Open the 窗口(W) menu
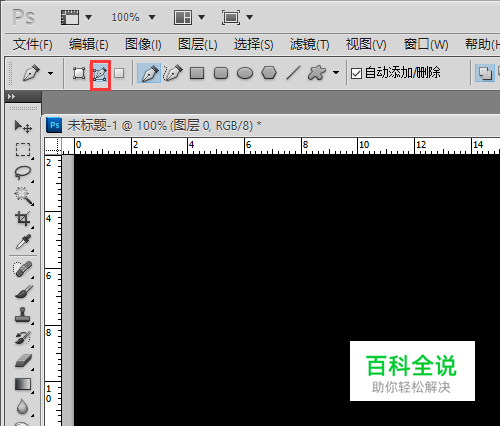This screenshot has height=426, width=500. 426,44
